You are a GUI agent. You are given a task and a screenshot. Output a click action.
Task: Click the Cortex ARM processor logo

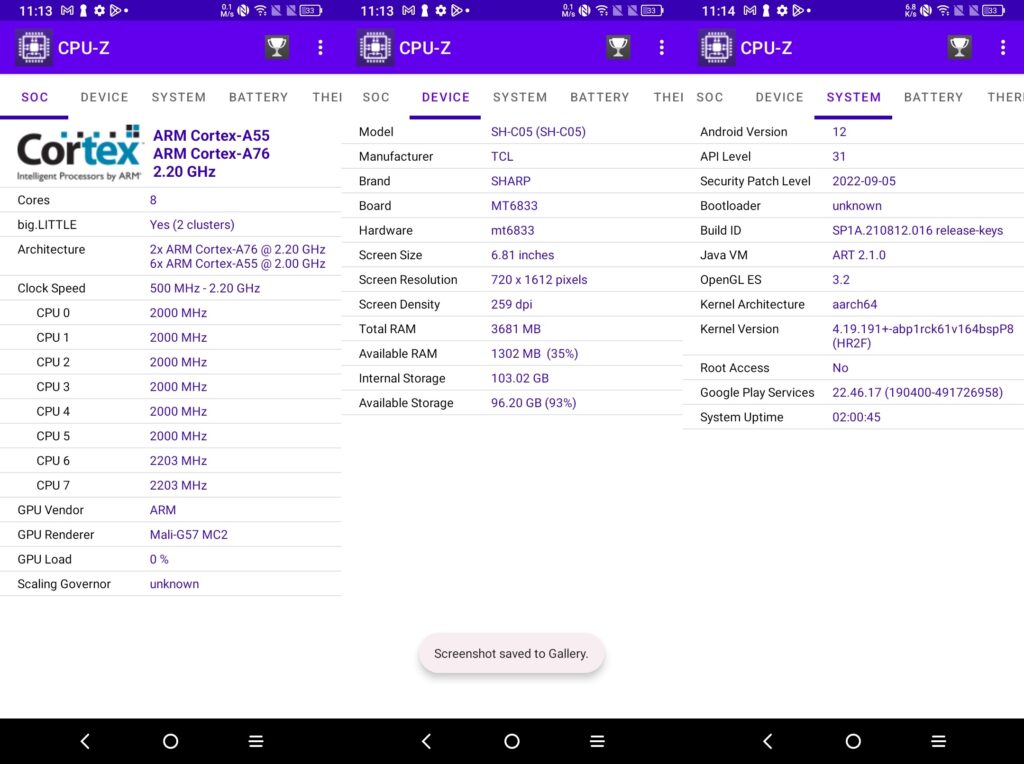79,153
